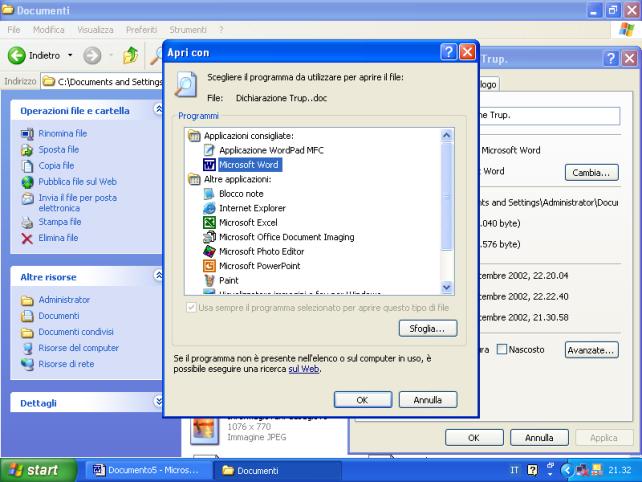Expand the Dettagli panel
The width and height of the screenshot is (642, 482).
click(x=158, y=401)
